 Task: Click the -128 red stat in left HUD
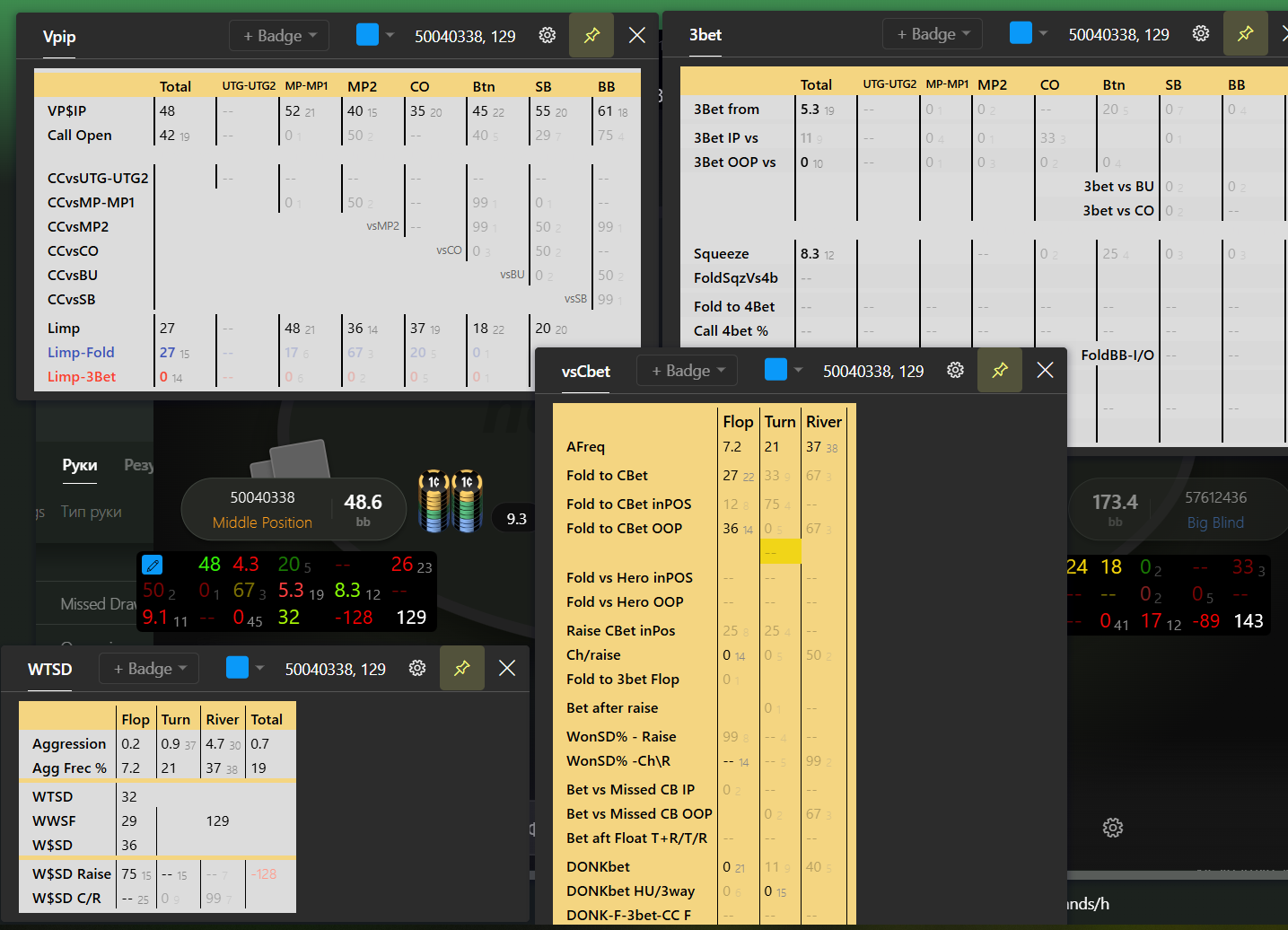point(353,618)
